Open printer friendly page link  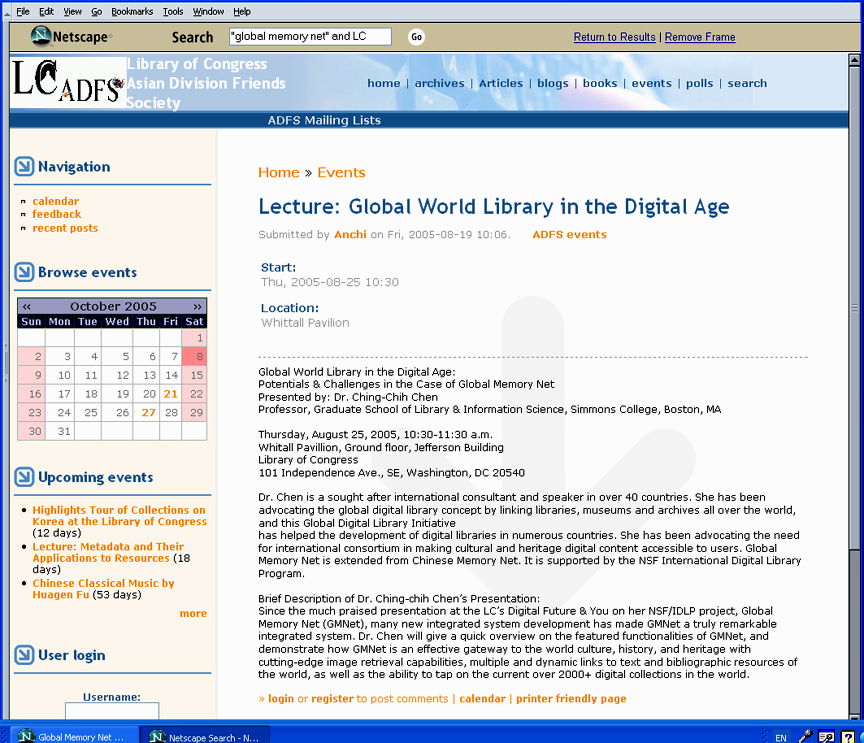click(x=571, y=699)
